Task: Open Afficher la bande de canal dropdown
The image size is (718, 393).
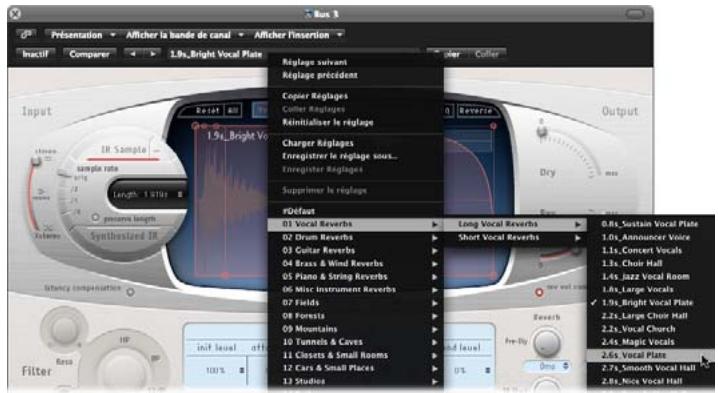Action: 184,35
